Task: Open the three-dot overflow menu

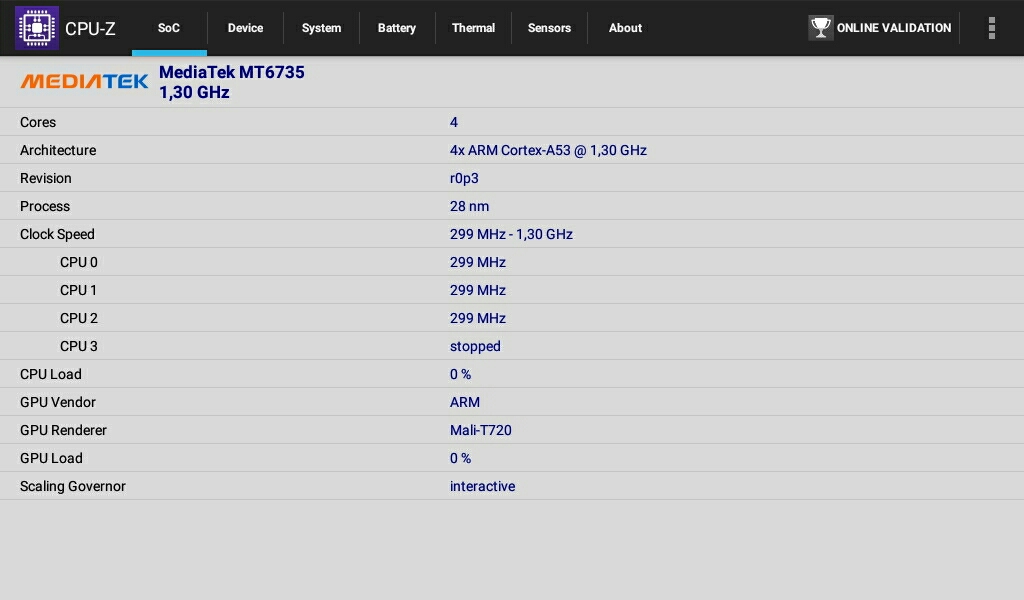Action: pos(991,28)
